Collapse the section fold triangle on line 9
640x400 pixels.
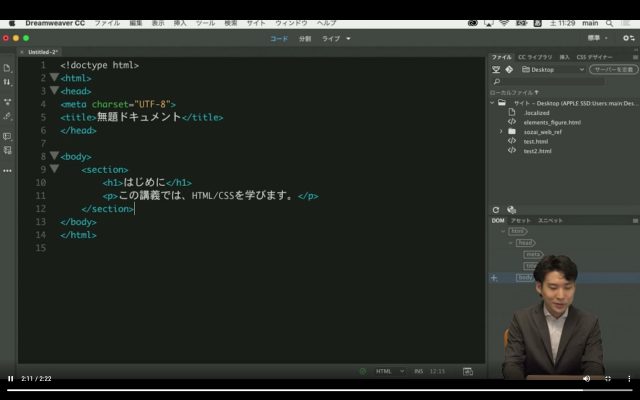pyautogui.click(x=54, y=169)
